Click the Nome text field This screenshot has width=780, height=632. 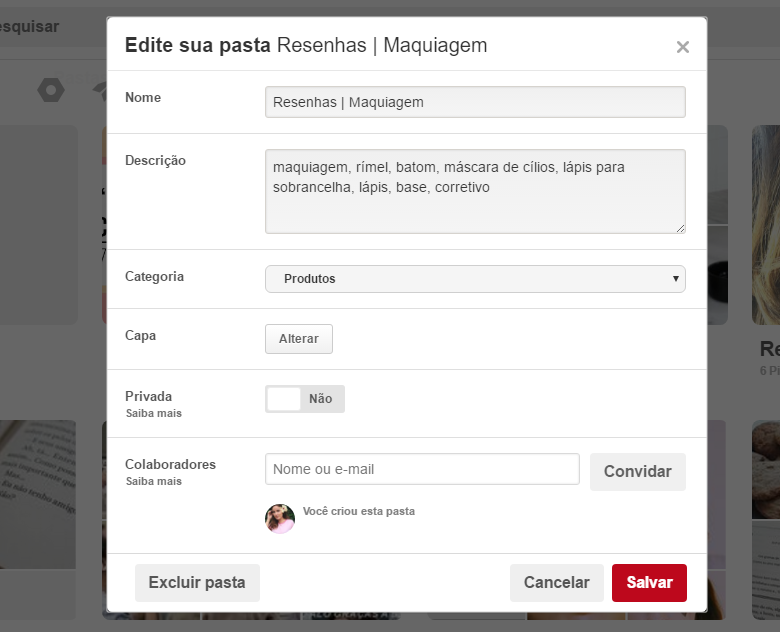pos(475,102)
